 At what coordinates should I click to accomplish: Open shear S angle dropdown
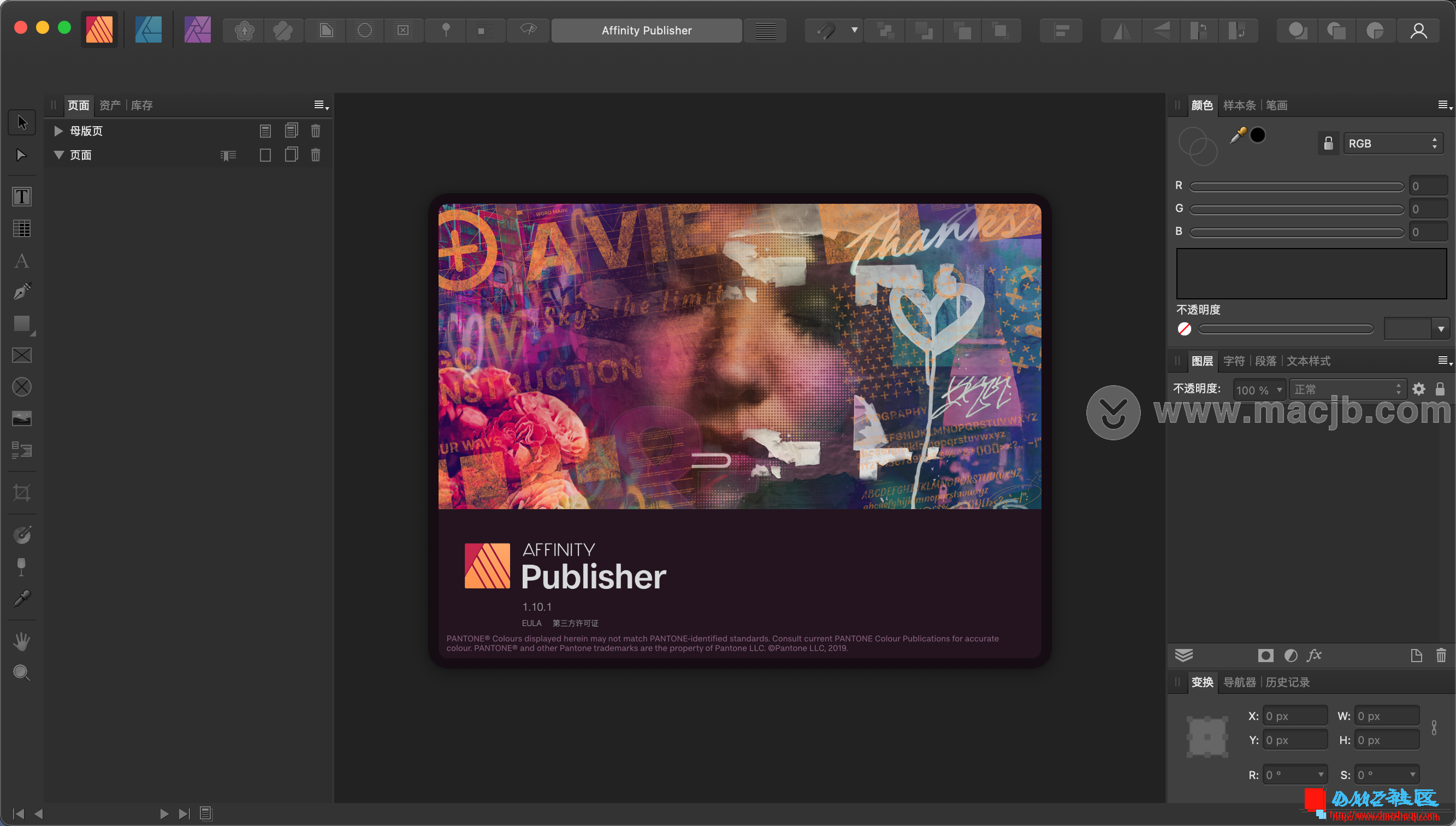pyautogui.click(x=1412, y=775)
